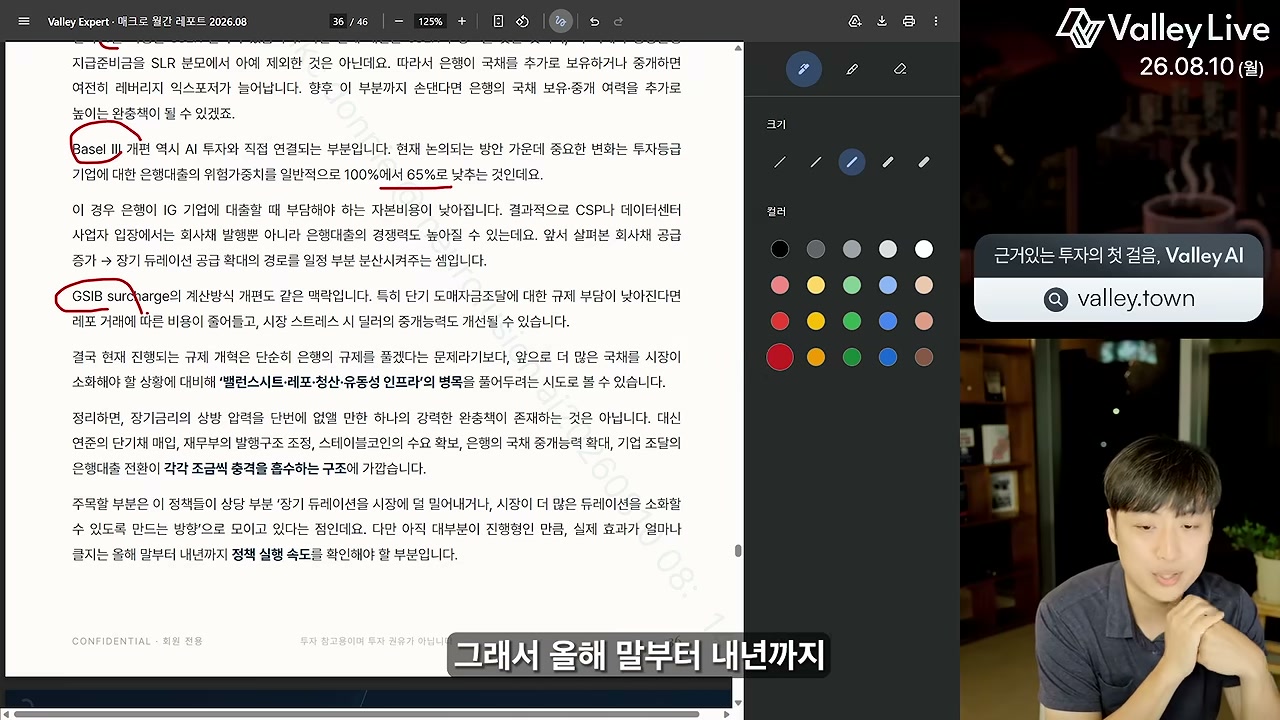The height and width of the screenshot is (720, 1280).
Task: Pick the dark gray color swatch
Action: (816, 249)
